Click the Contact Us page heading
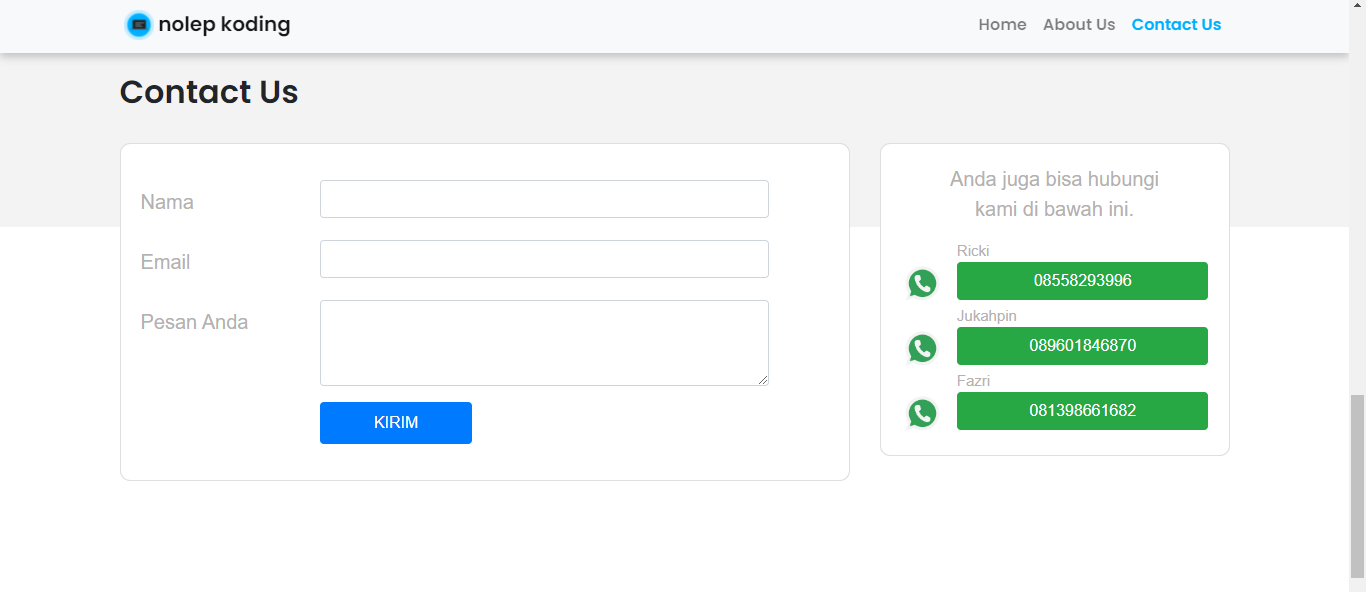1366x592 pixels. click(208, 92)
